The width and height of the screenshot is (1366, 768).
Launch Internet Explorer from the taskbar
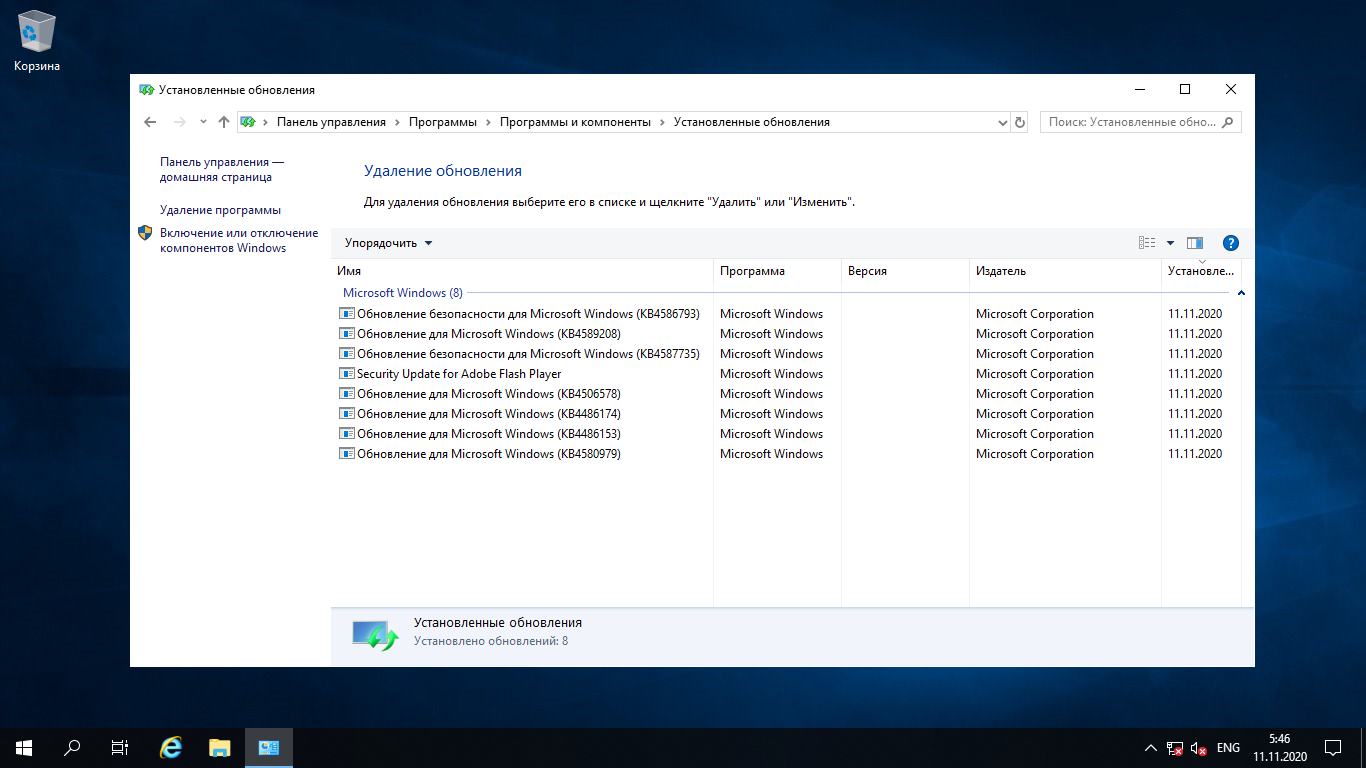pos(172,748)
